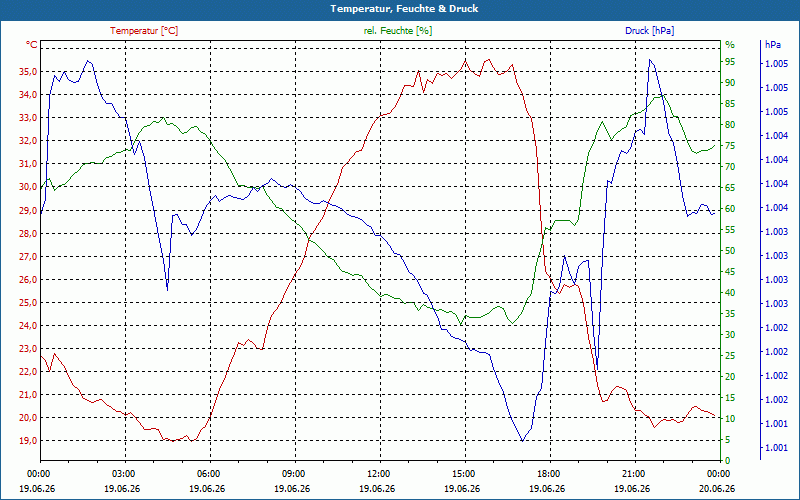Click the '31,0' temperature axis value
The image size is (800, 500).
point(28,164)
